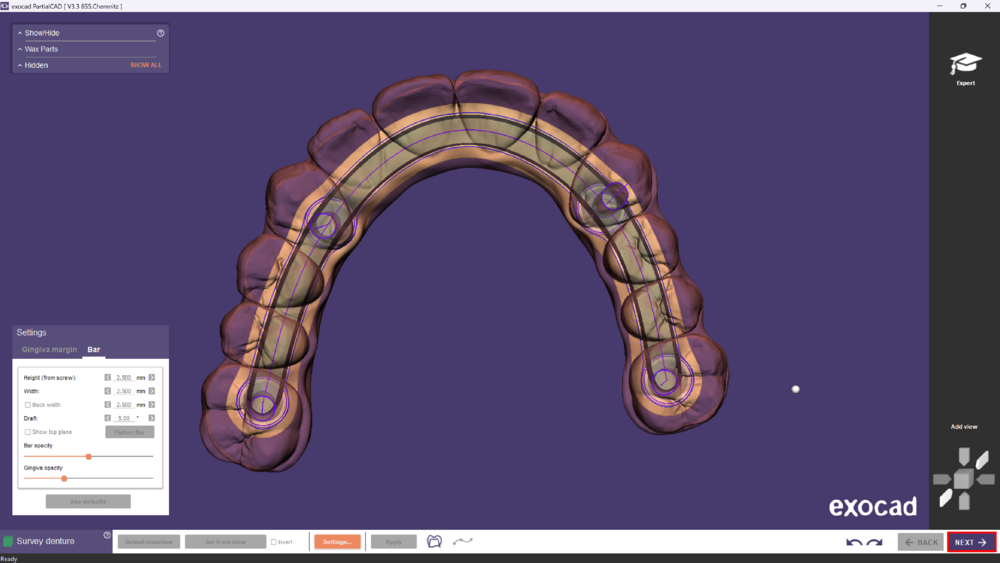Click the redo arrow icon
1000x563 pixels.
point(874,542)
